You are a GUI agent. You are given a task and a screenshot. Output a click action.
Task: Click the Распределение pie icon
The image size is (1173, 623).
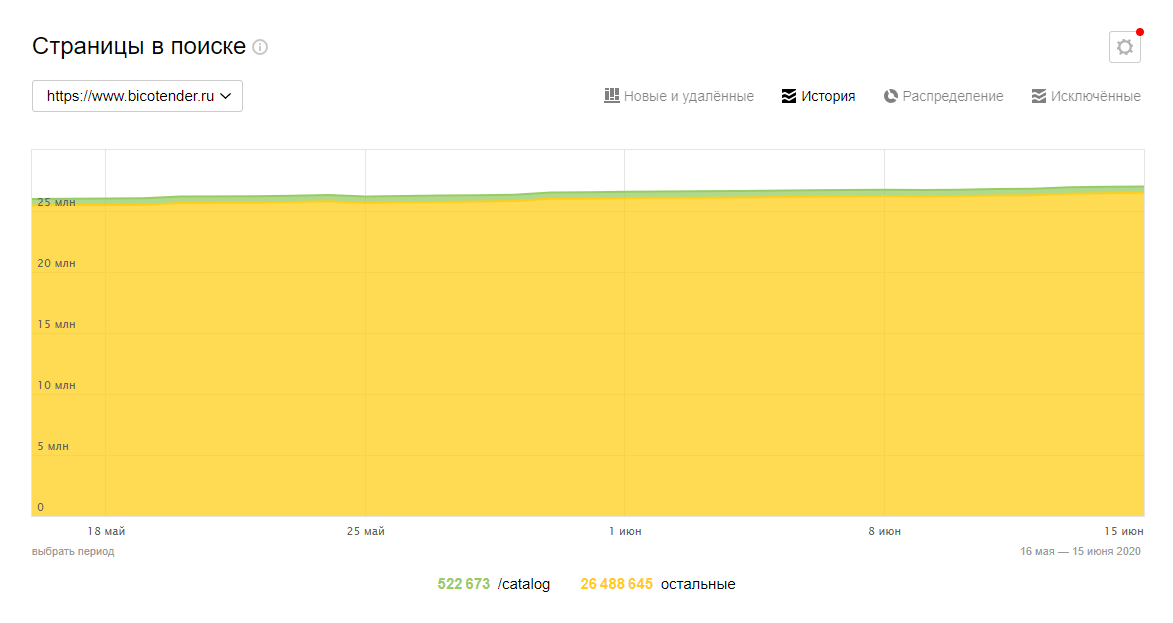(x=890, y=96)
